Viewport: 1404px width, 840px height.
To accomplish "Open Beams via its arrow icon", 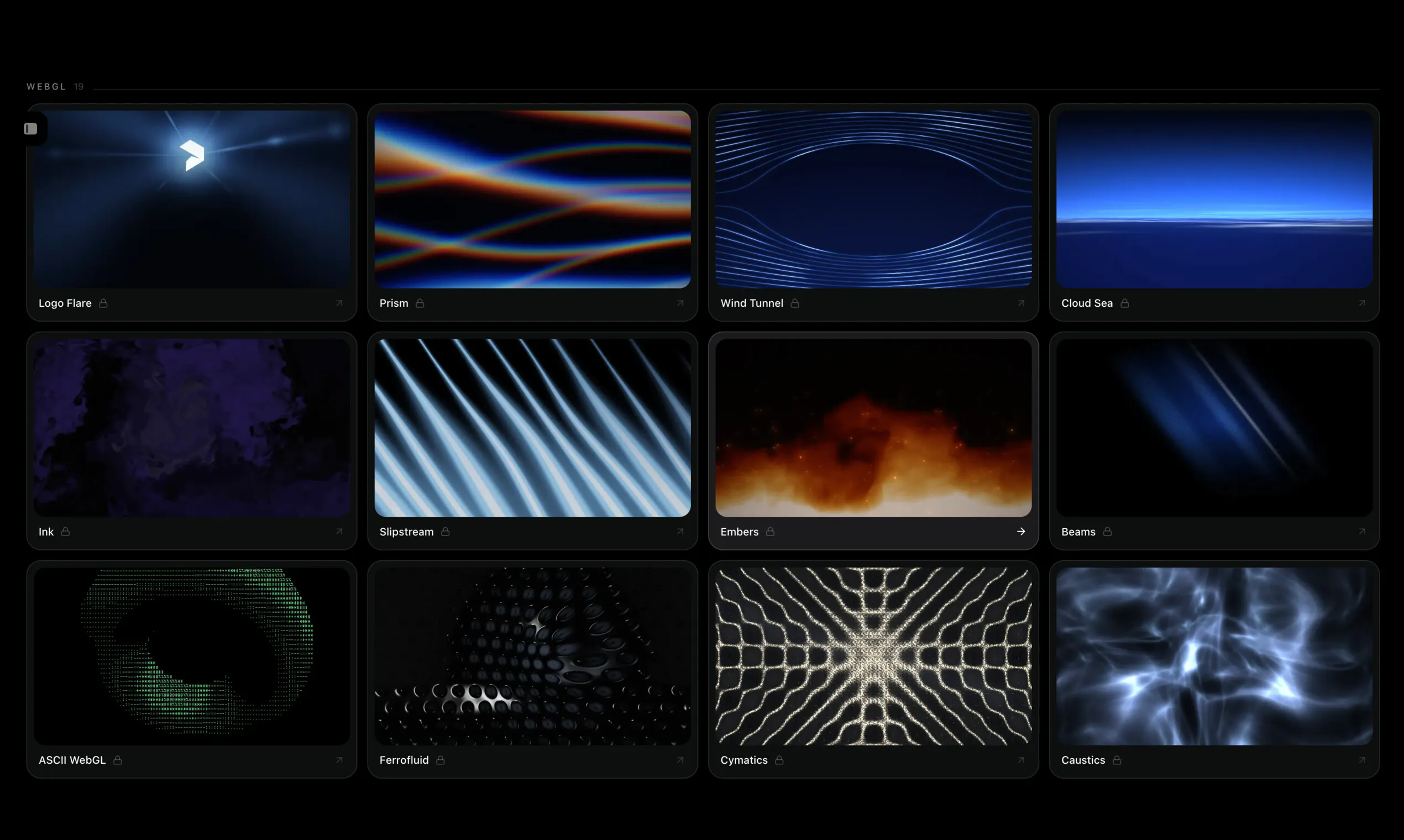I will (x=1361, y=532).
